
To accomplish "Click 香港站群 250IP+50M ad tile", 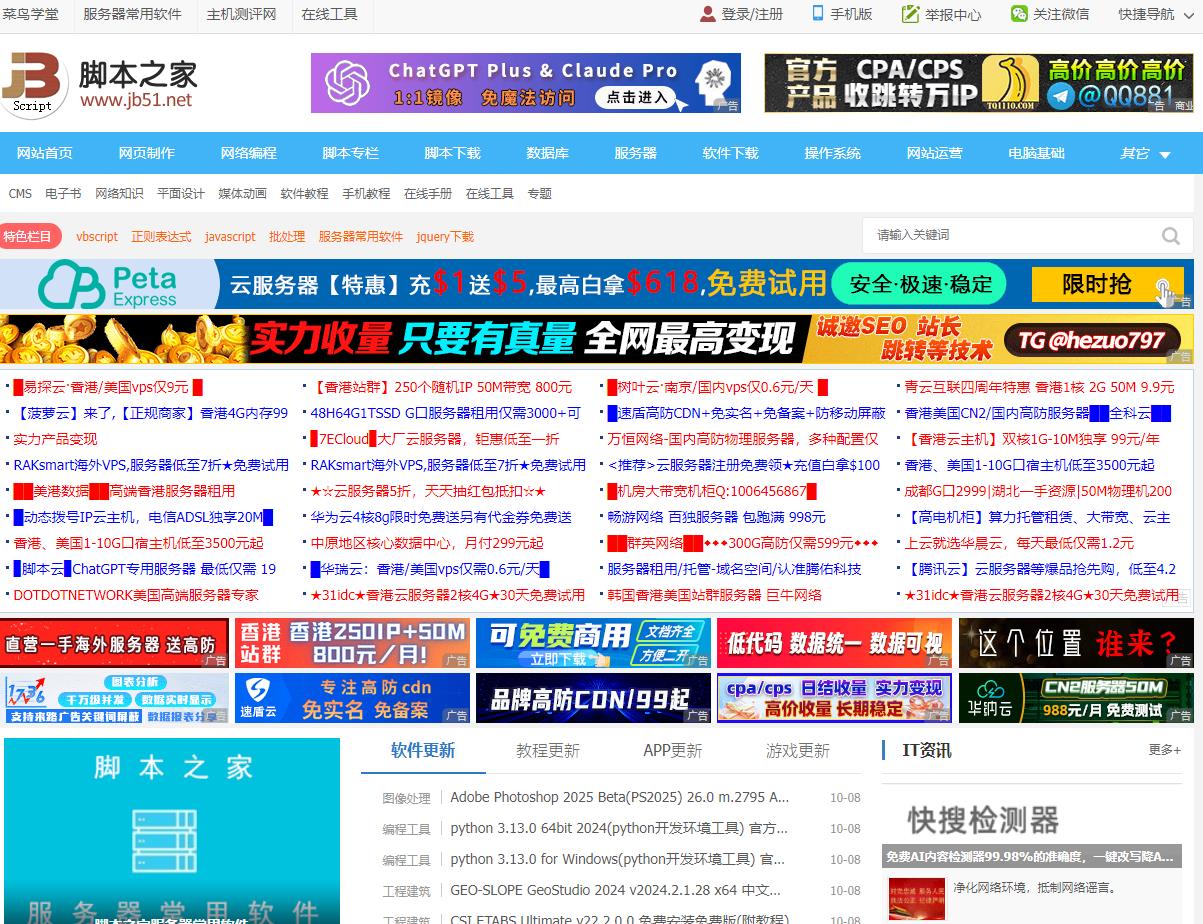I will (352, 643).
